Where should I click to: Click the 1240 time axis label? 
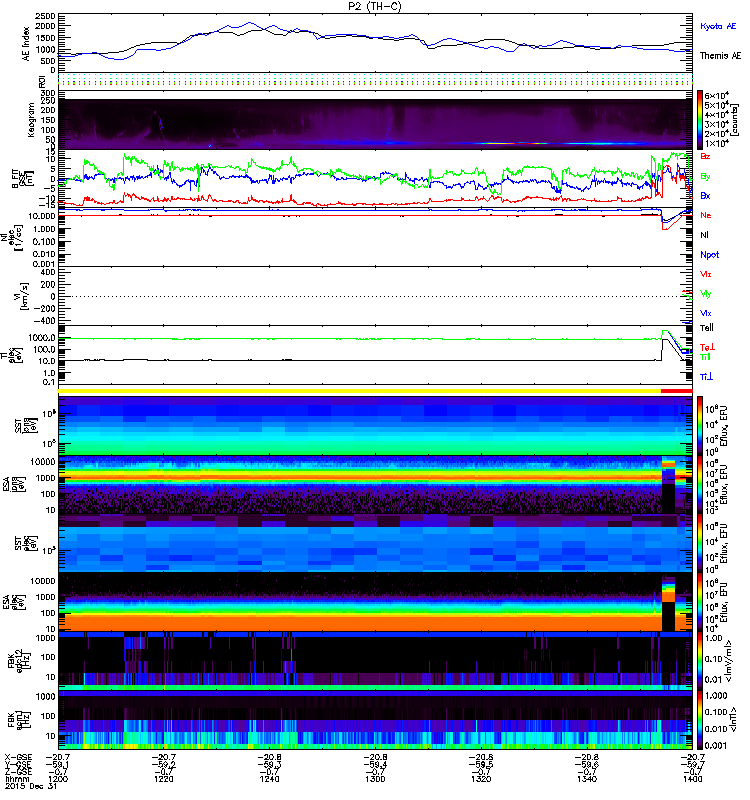pyautogui.click(x=269, y=779)
